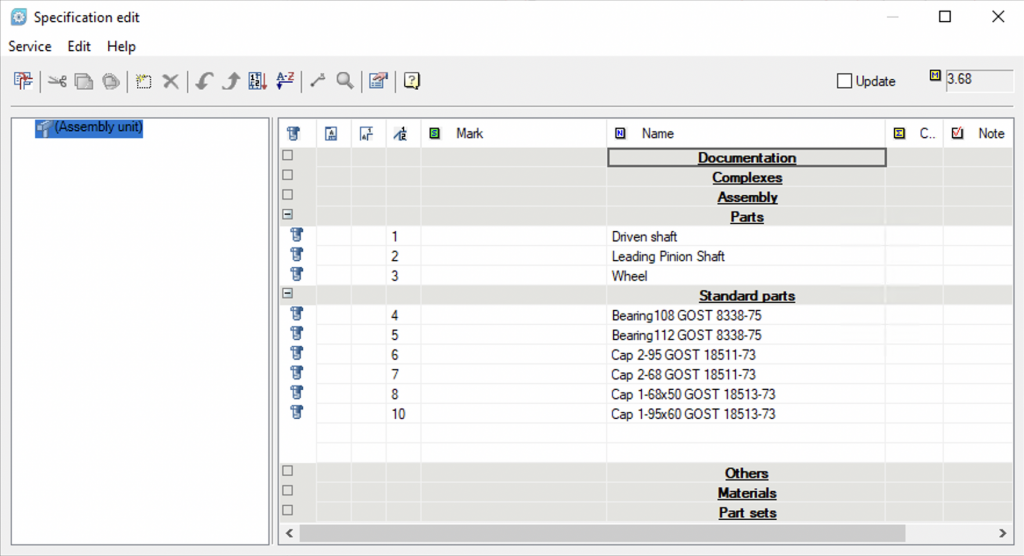Click the part icon beside Driven shaft
The image size is (1024, 556).
coord(296,236)
